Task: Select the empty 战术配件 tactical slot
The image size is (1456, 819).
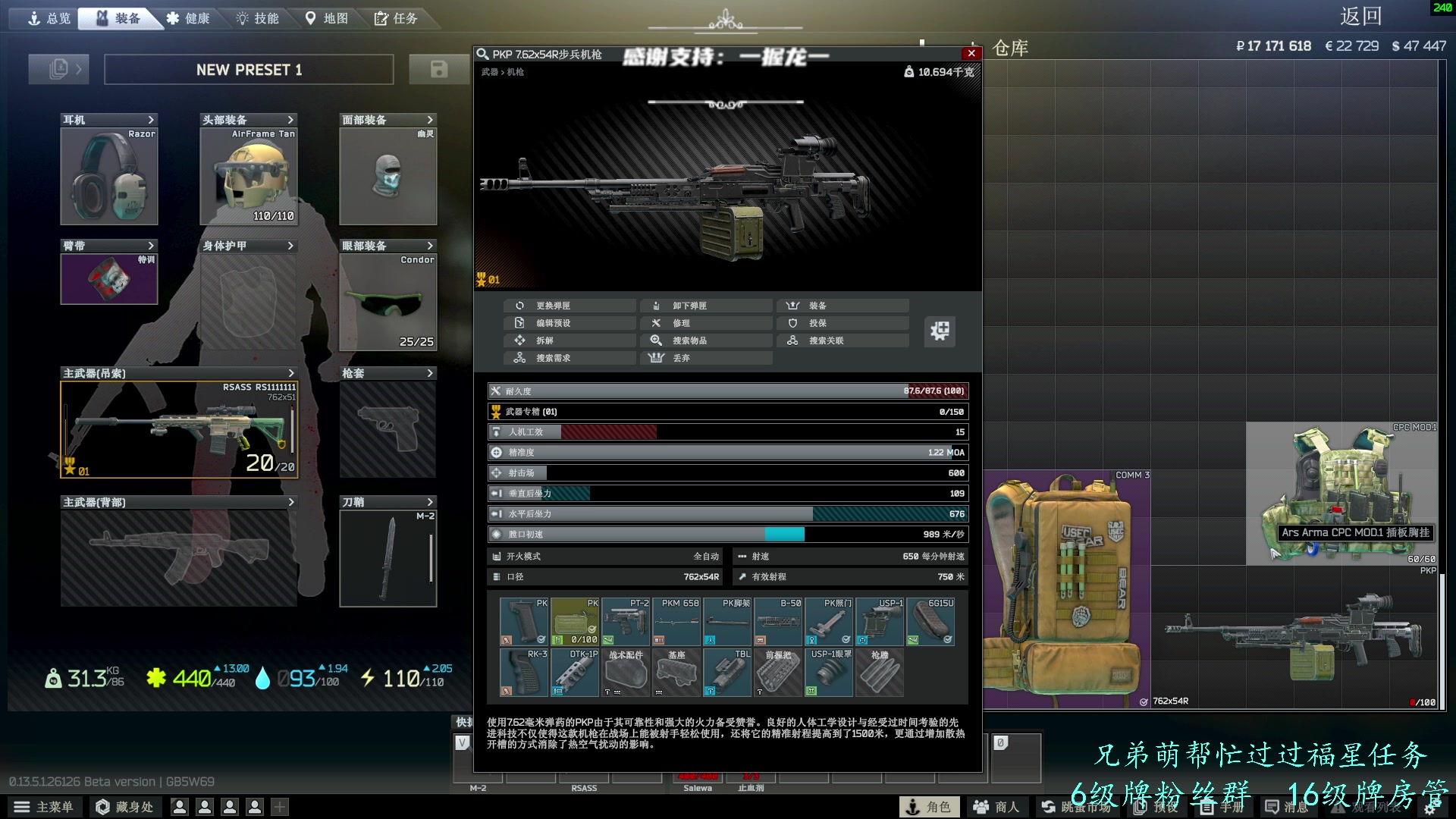Action: tap(626, 673)
